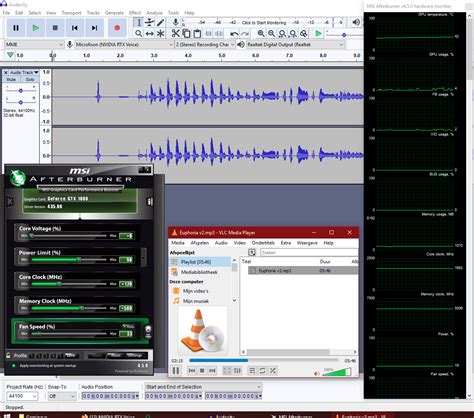Select the Zoom magnifier tool in Audacity tools
474x418 pixels.
pos(139,33)
